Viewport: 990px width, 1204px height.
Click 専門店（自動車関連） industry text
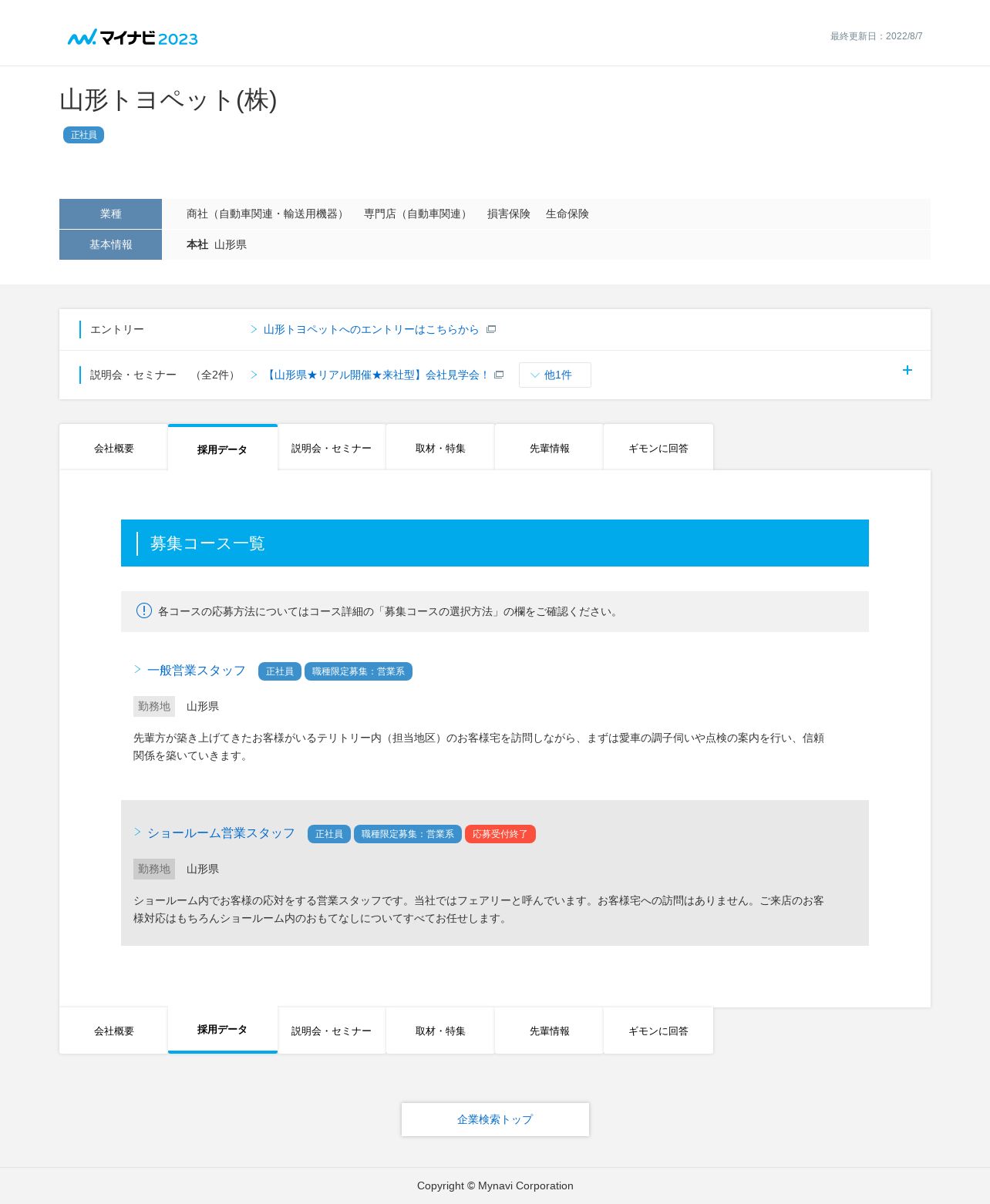coord(418,214)
